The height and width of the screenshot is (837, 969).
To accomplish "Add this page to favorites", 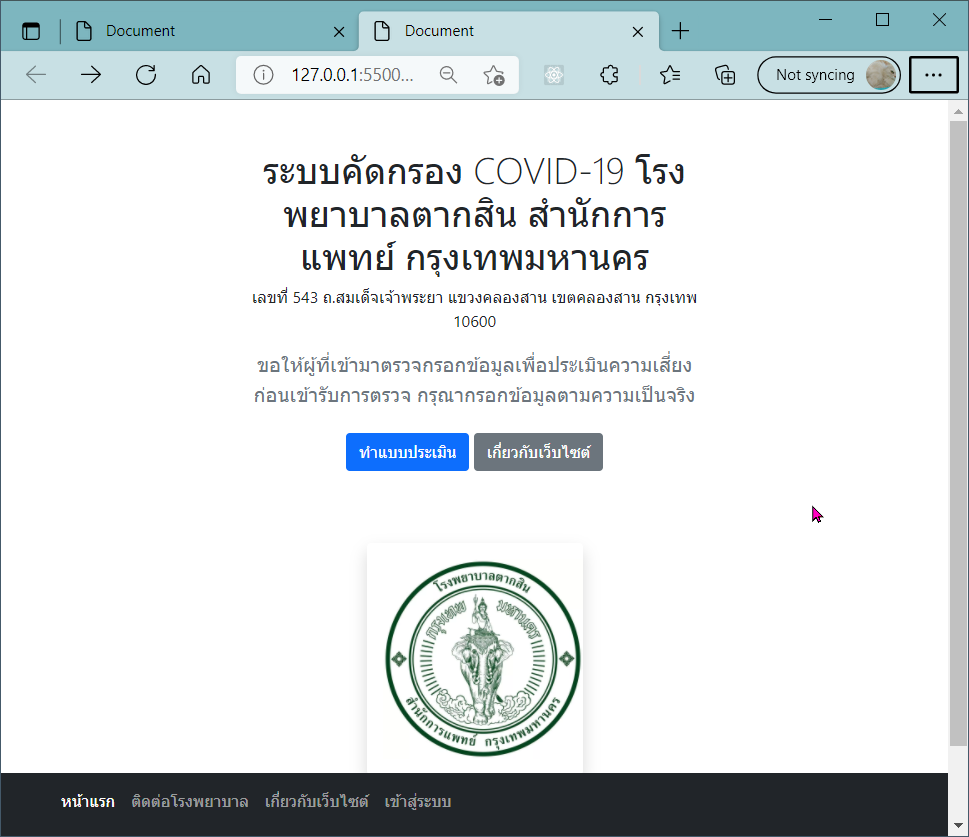I will (x=494, y=75).
